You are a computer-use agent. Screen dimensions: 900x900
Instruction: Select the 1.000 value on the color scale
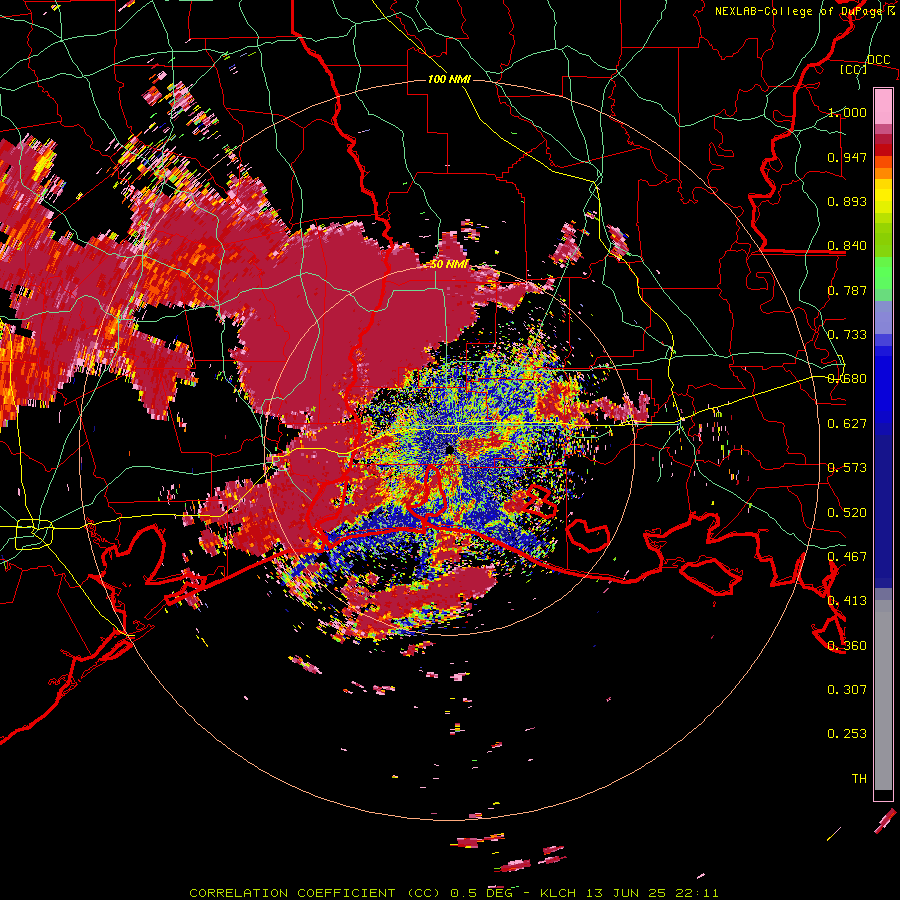tap(847, 112)
